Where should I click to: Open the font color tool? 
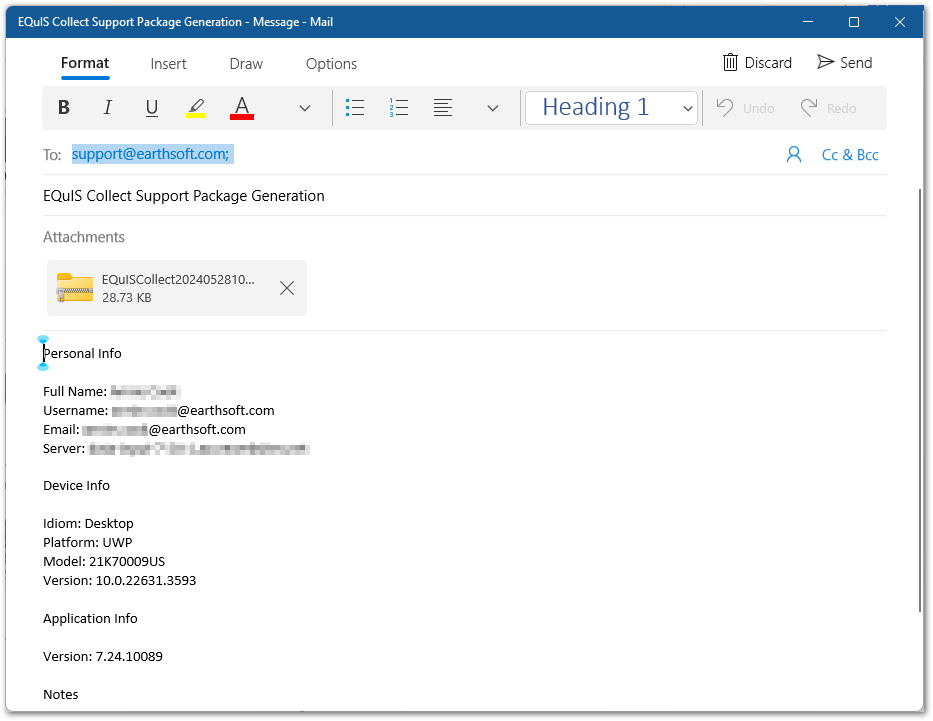240,107
